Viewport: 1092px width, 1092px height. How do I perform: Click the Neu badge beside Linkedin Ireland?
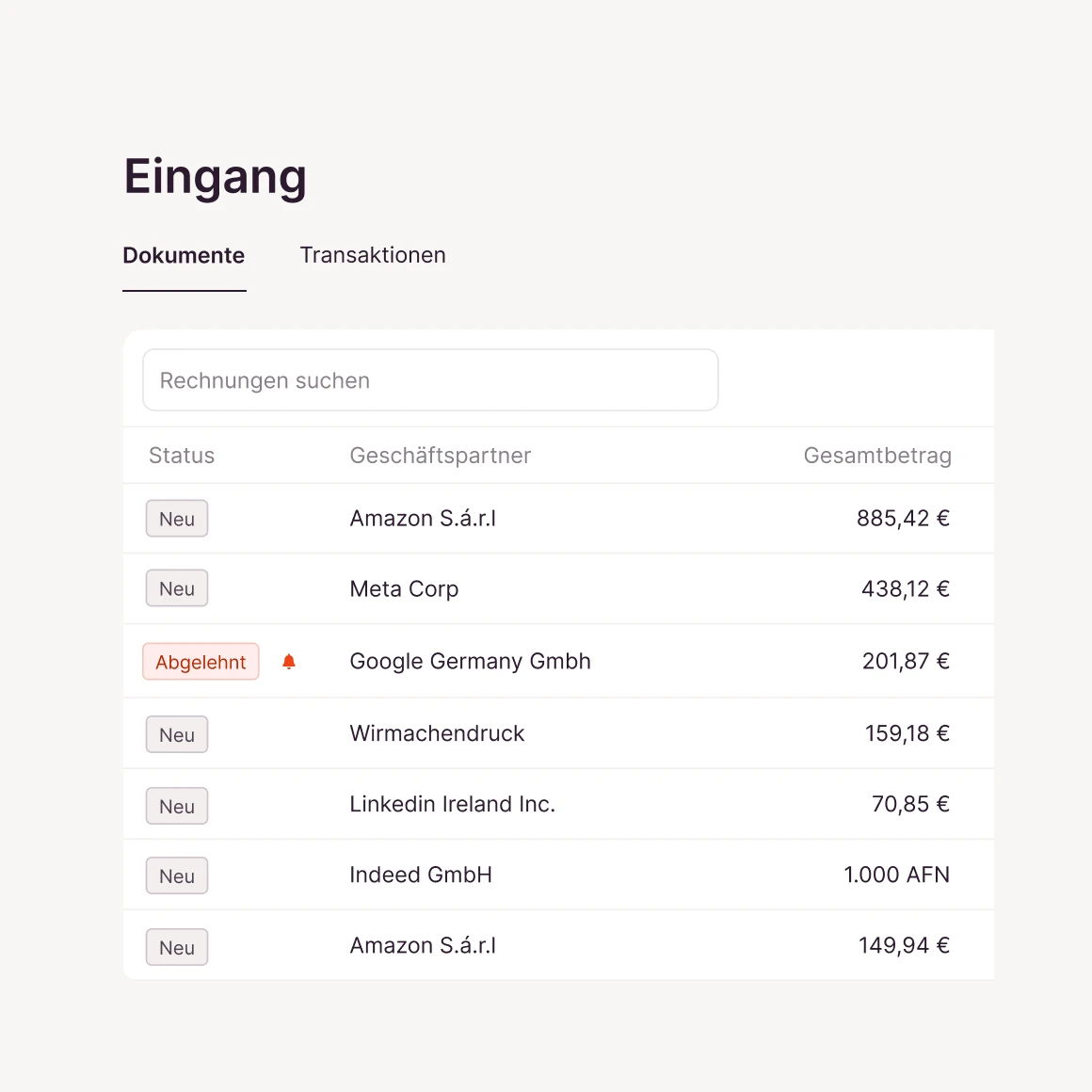[177, 807]
